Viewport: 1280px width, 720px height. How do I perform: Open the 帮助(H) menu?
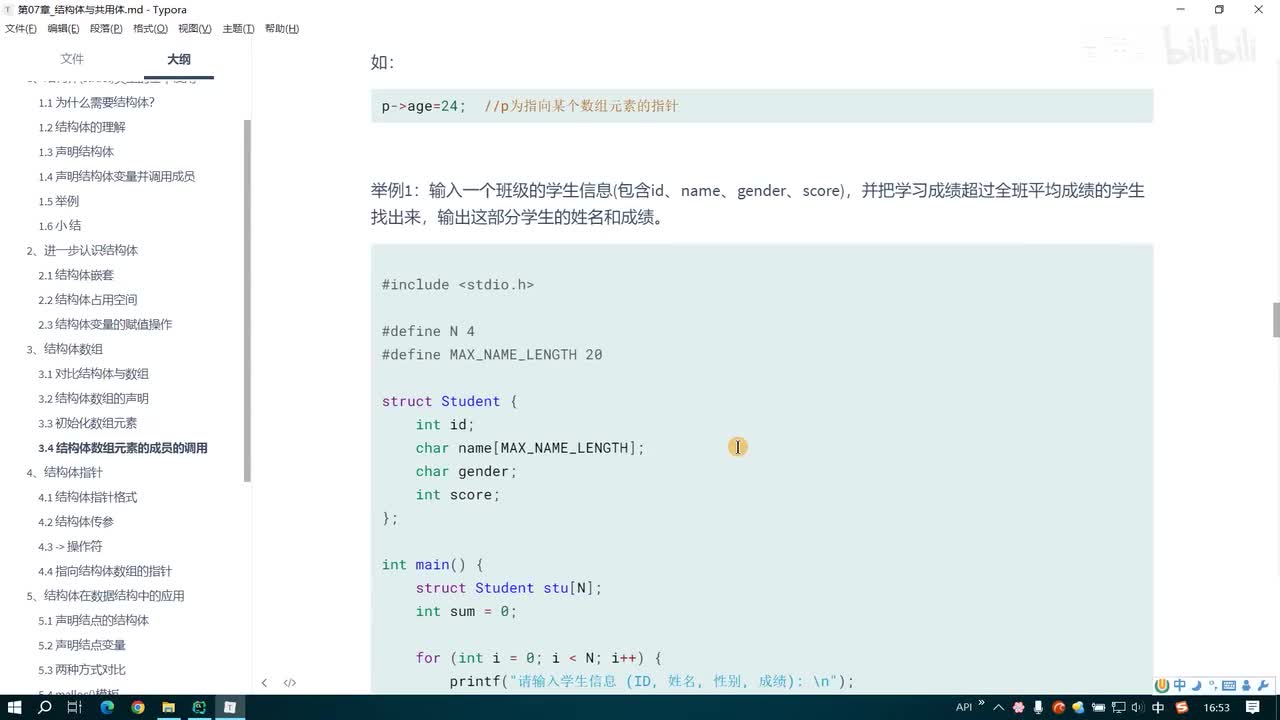click(x=282, y=29)
